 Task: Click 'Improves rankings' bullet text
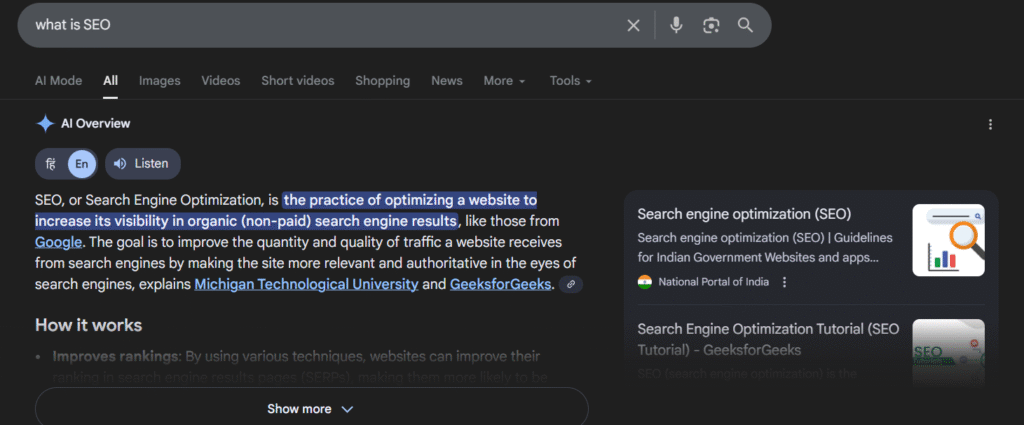[x=116, y=356]
